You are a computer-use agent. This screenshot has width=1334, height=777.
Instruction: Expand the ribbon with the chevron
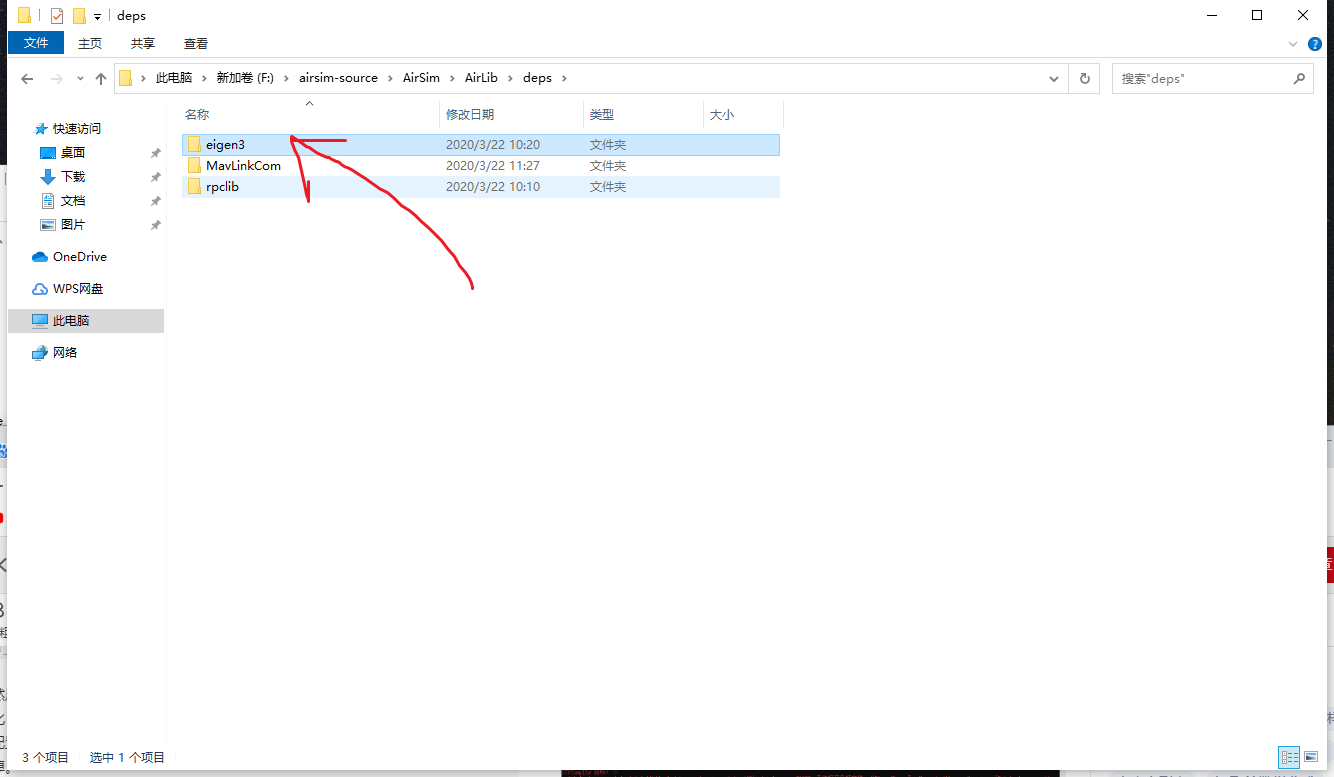pos(1293,44)
